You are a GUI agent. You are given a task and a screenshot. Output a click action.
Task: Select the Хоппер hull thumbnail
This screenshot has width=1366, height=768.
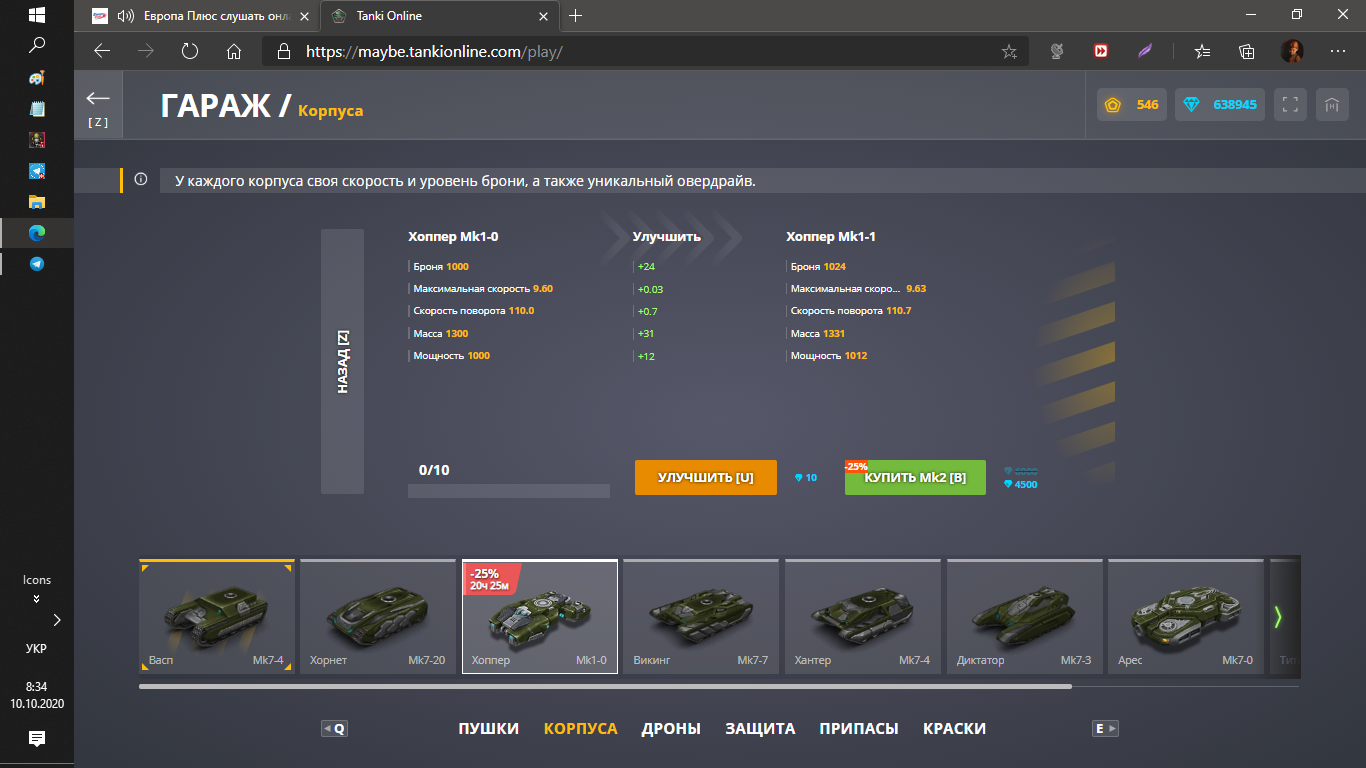tap(540, 616)
